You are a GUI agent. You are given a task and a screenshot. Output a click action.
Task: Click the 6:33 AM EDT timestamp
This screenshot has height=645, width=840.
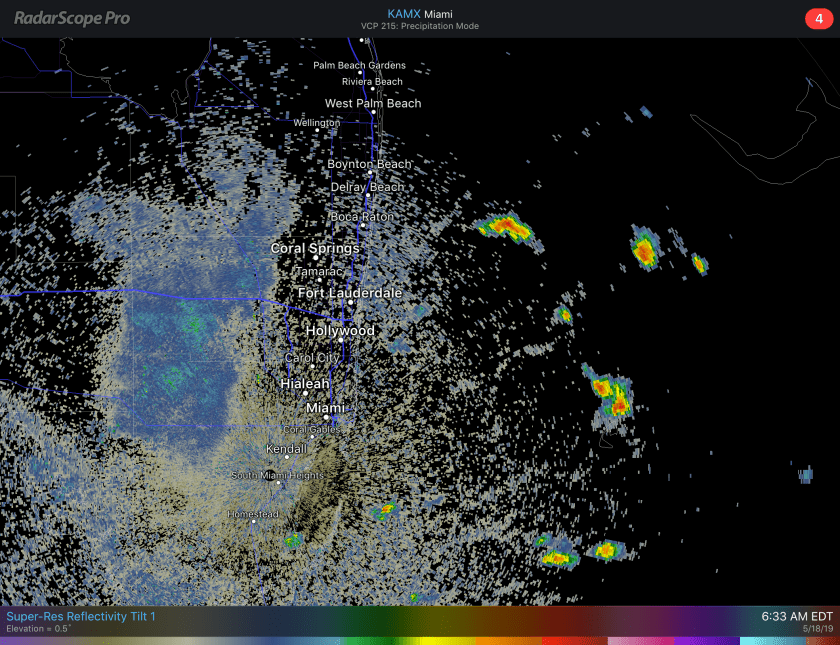pos(796,616)
